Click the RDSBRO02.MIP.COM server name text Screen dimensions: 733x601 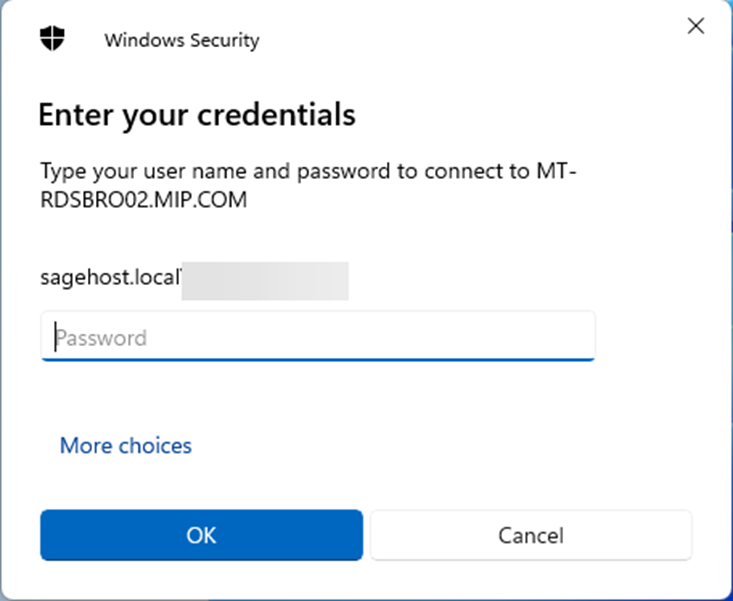(x=143, y=200)
